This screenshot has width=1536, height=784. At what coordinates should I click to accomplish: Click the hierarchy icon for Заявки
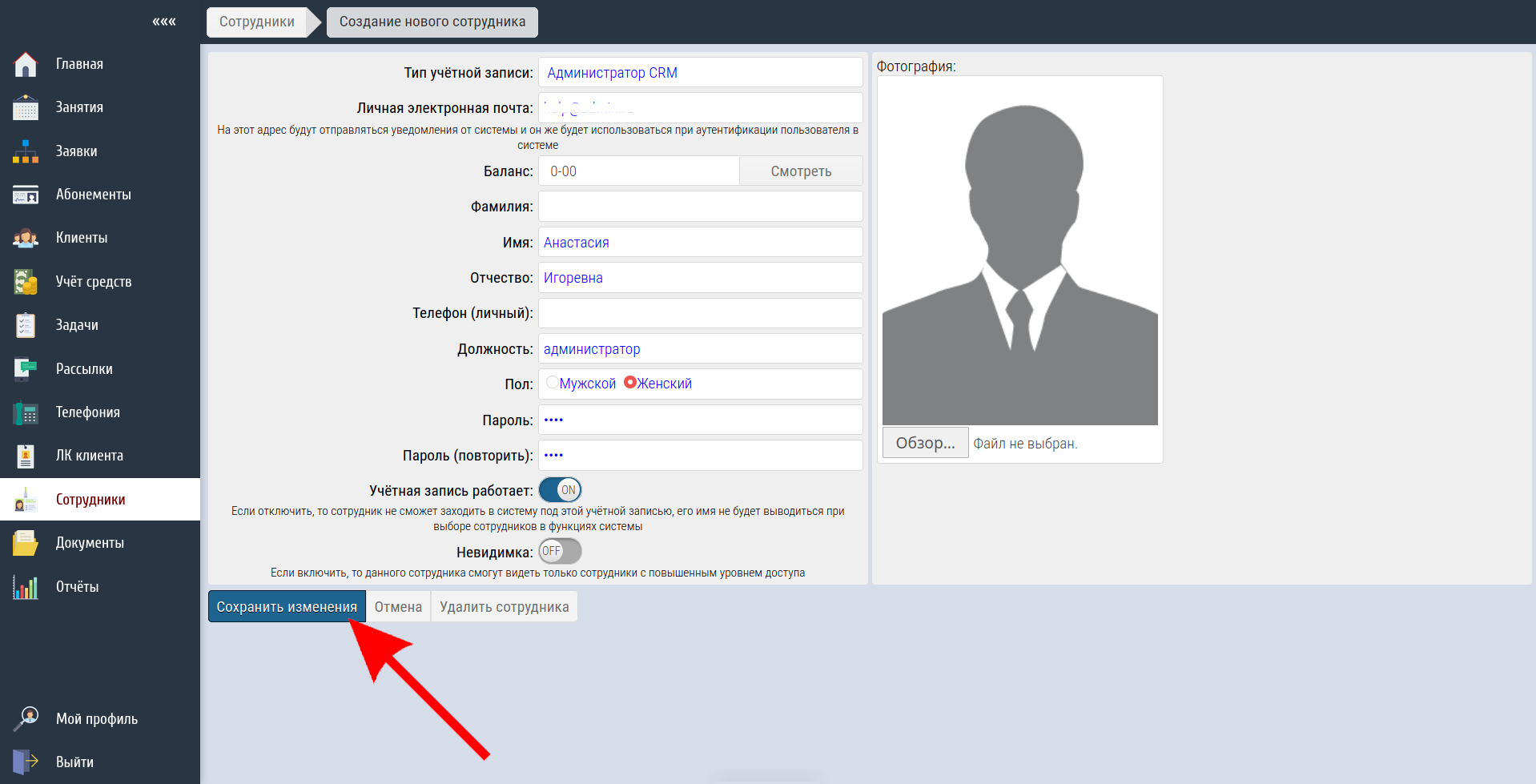click(26, 151)
